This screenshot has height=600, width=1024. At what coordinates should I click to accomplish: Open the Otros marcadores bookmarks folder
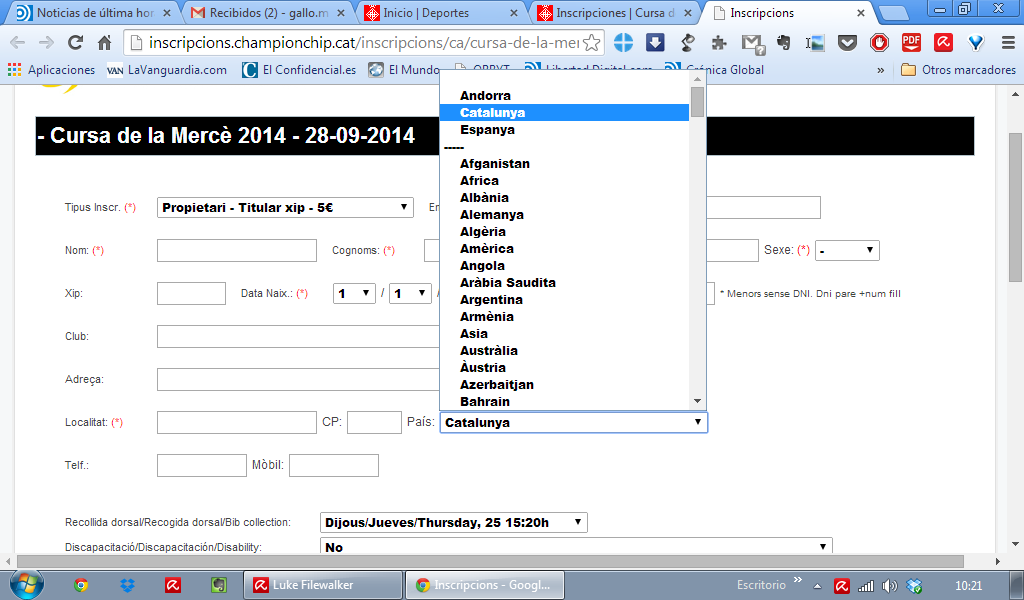pyautogui.click(x=958, y=70)
